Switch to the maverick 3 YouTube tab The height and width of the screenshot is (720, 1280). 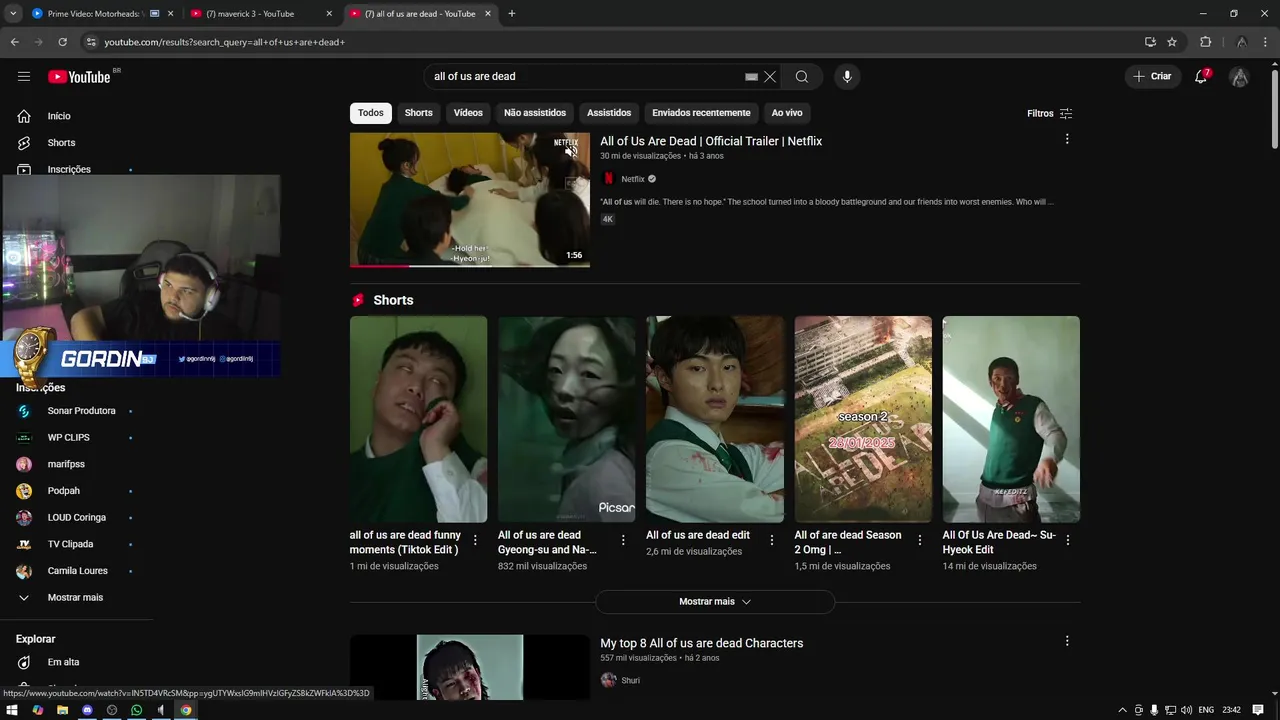tap(261, 14)
